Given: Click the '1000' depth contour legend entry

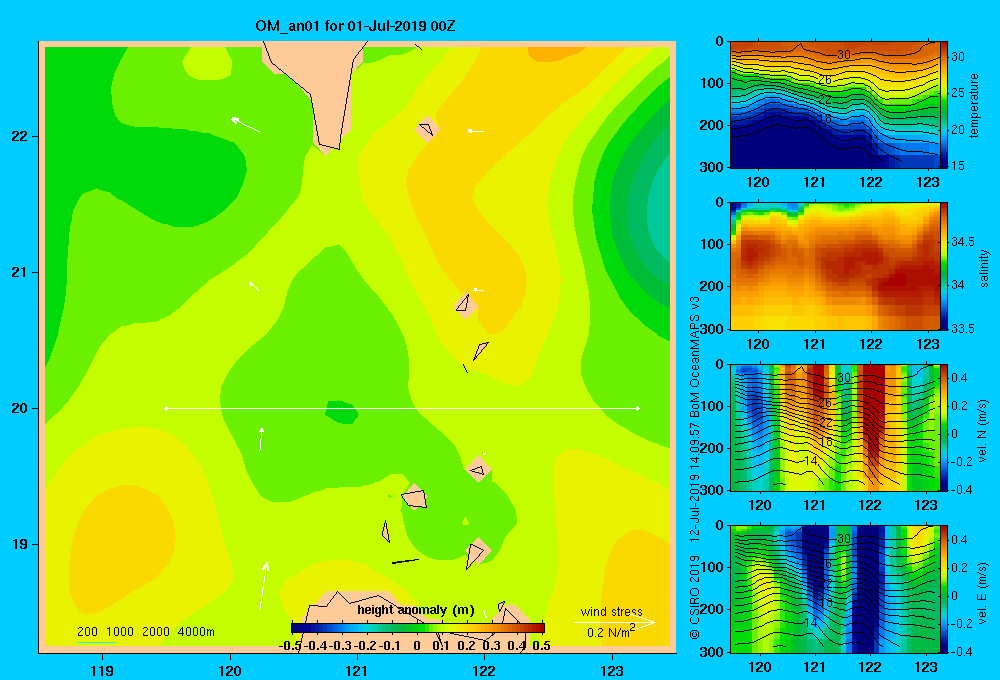Looking at the screenshot, I should (x=119, y=632).
